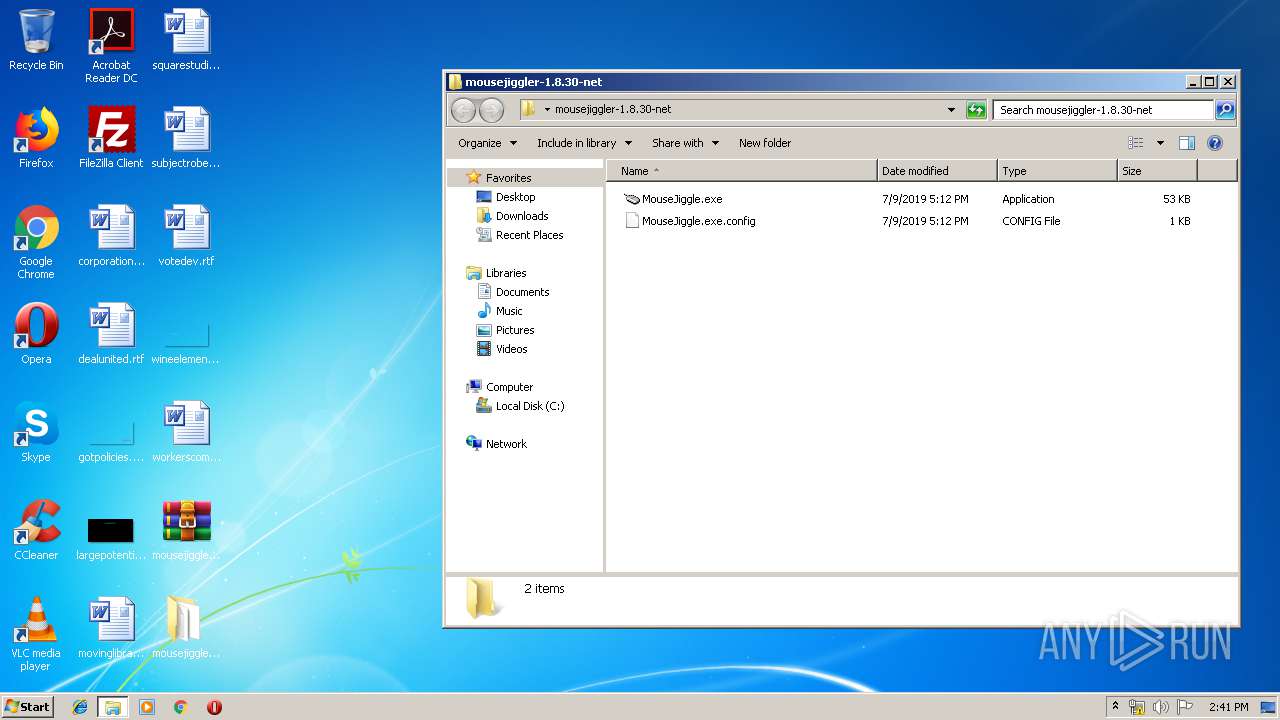
Task: Select the votedev.rtf desktop file
Action: point(187,236)
